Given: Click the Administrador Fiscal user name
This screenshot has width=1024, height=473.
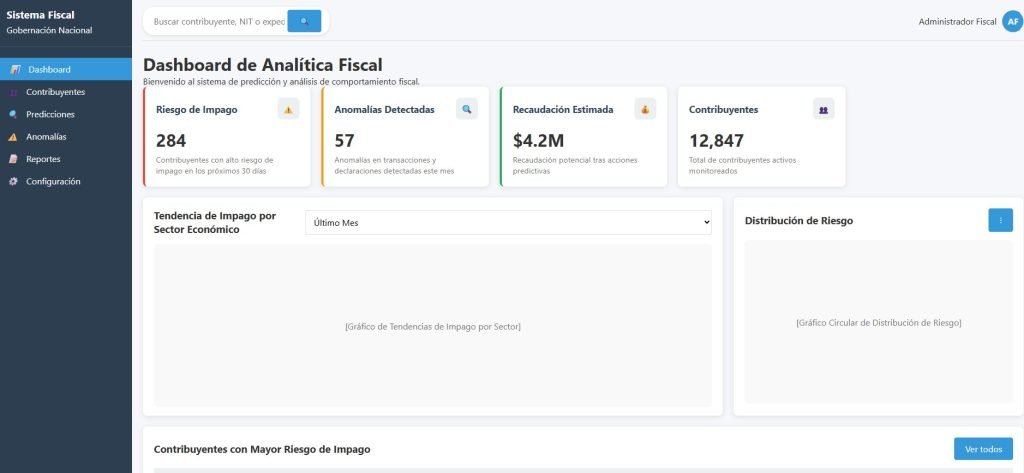Looking at the screenshot, I should [957, 21].
